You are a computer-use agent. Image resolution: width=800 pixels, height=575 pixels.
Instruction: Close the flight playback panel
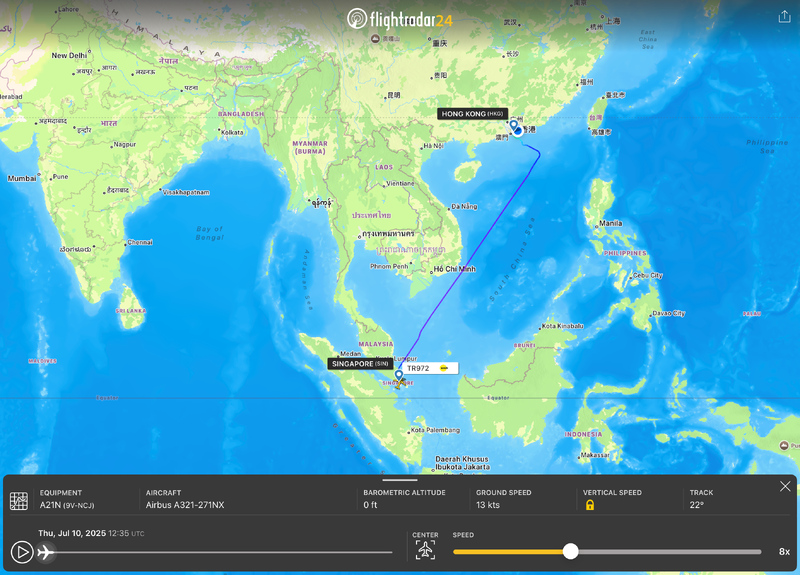pyautogui.click(x=785, y=487)
